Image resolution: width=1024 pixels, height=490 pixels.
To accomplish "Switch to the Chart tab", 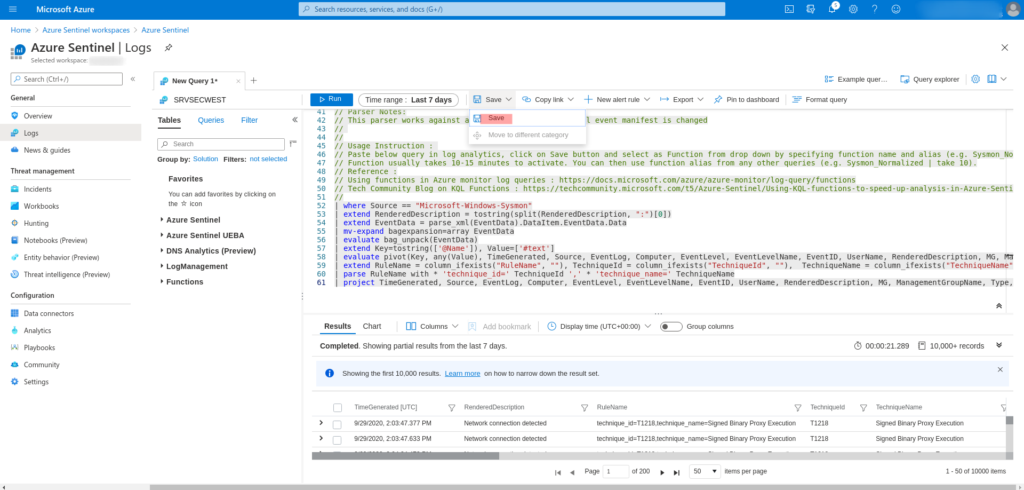I will pyautogui.click(x=372, y=326).
